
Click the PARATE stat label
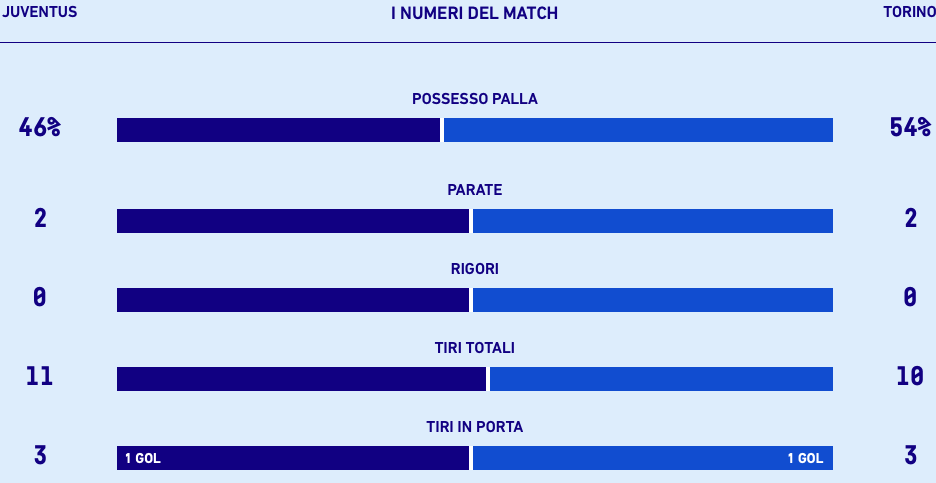click(x=475, y=190)
